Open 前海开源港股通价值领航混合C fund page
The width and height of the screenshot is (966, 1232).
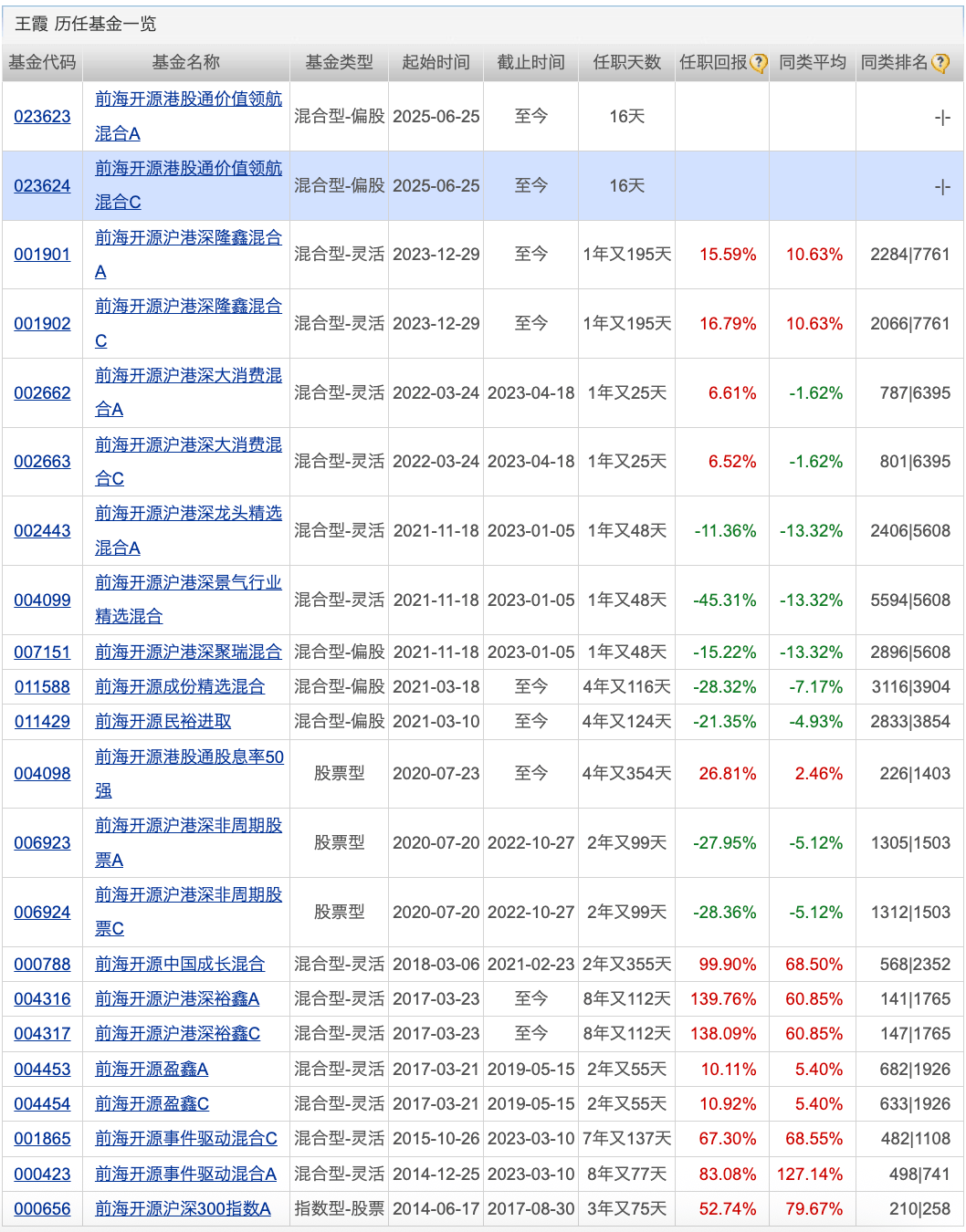pos(188,185)
